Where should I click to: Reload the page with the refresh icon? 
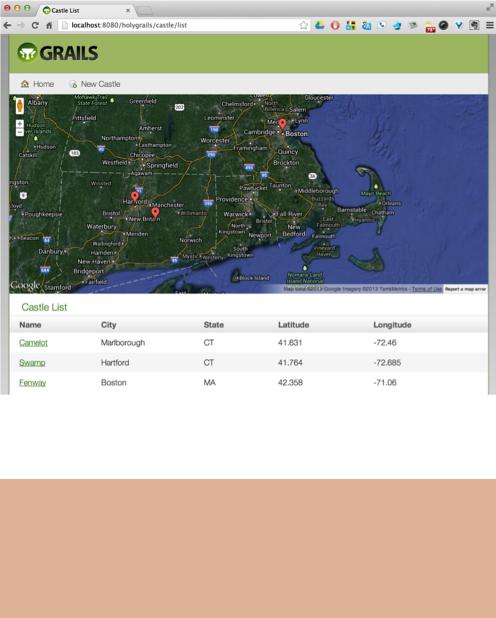pos(35,25)
